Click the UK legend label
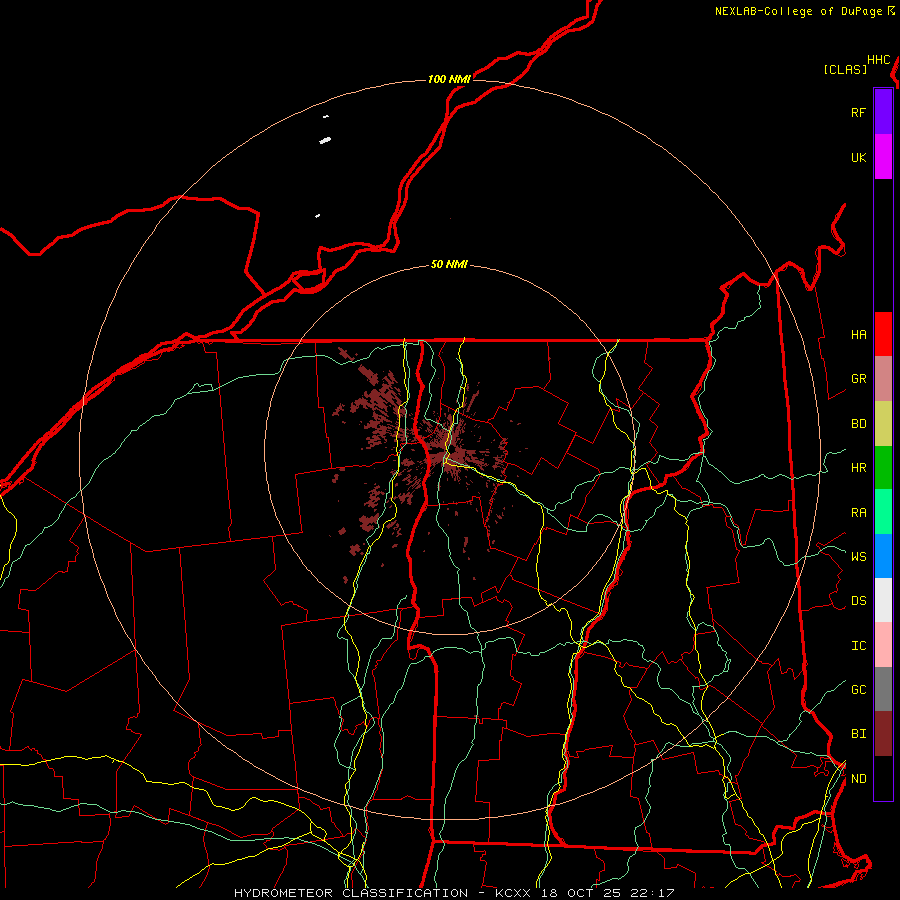Viewport: 900px width, 900px height. (858, 157)
